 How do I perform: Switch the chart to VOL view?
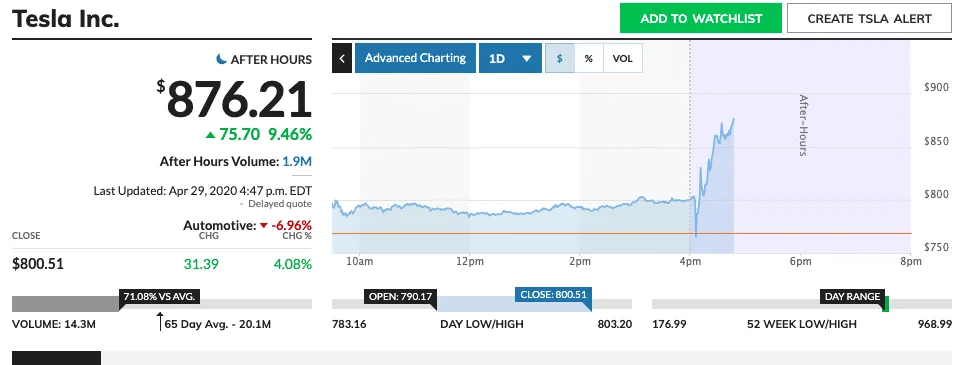[x=622, y=59]
